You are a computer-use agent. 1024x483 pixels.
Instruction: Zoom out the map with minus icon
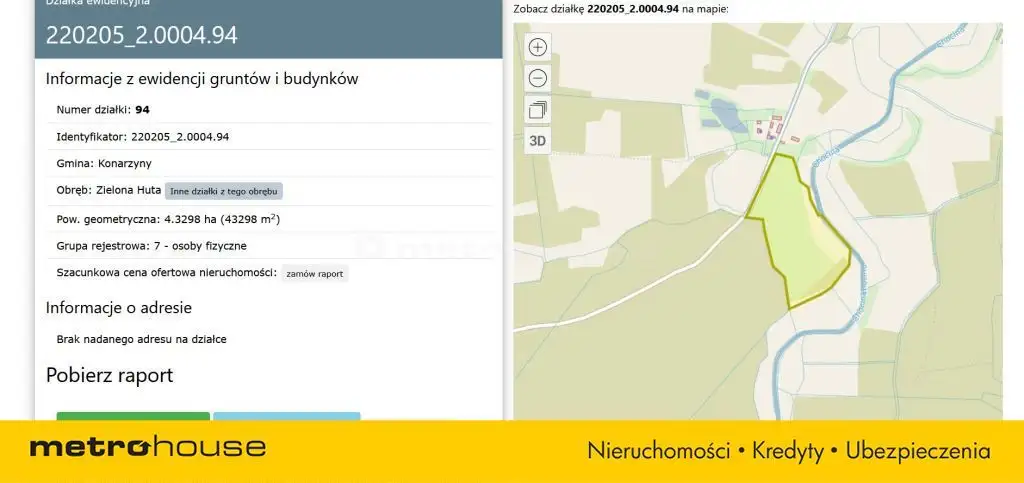(538, 78)
